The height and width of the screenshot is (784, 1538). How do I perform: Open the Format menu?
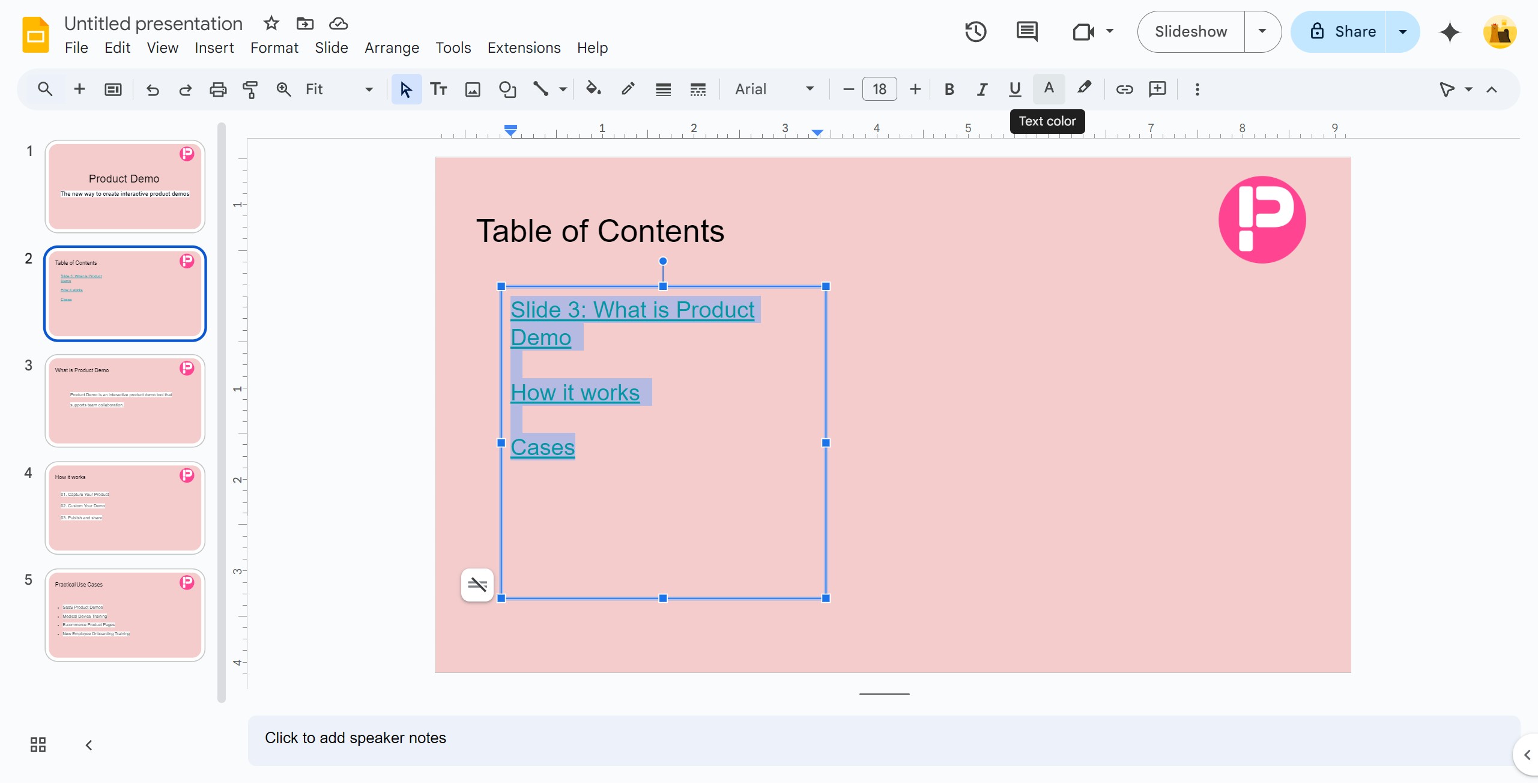(x=274, y=47)
